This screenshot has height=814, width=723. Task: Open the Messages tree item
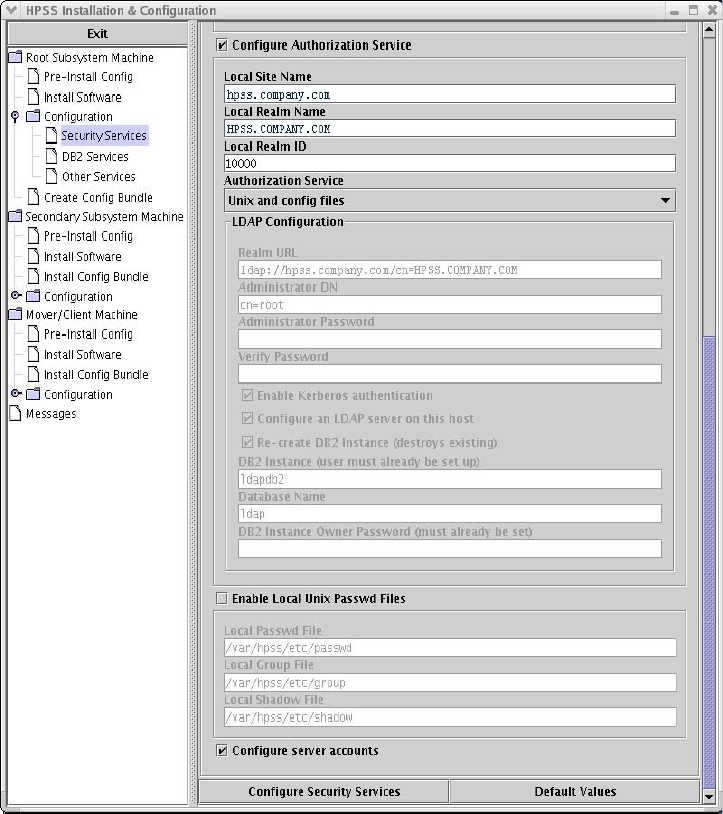pyautogui.click(x=51, y=414)
